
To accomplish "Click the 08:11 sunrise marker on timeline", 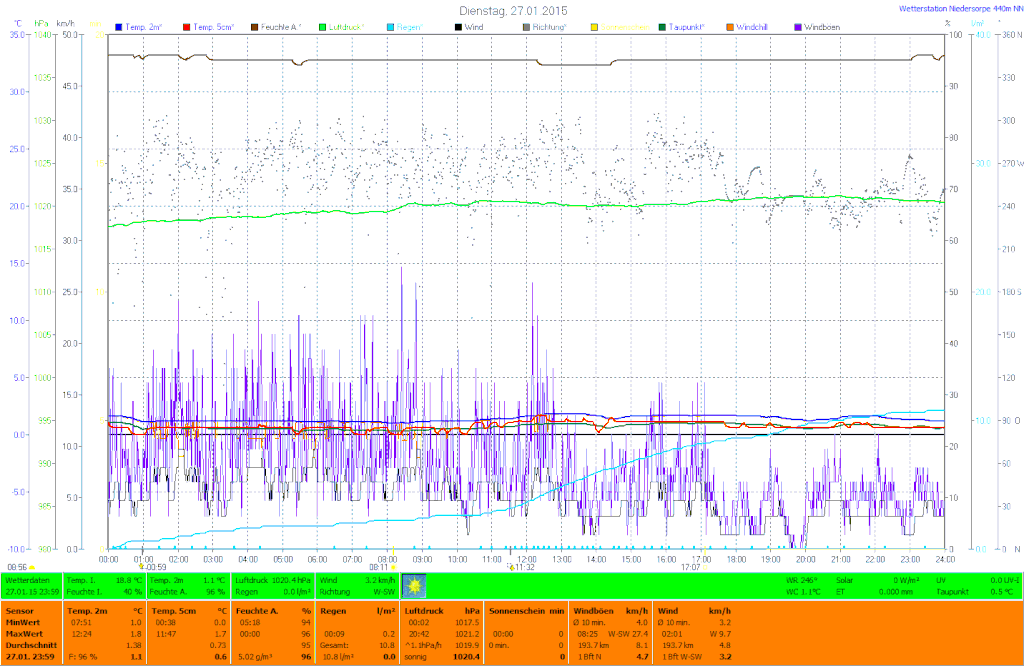I will [380, 566].
